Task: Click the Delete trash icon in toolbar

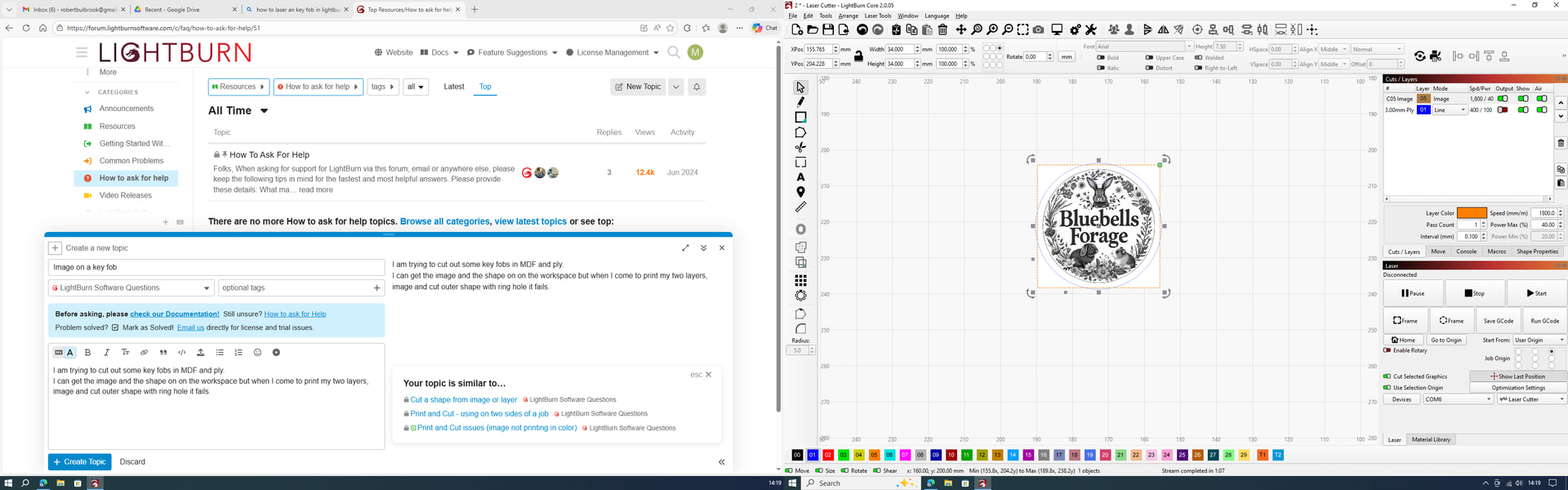Action: (x=942, y=29)
